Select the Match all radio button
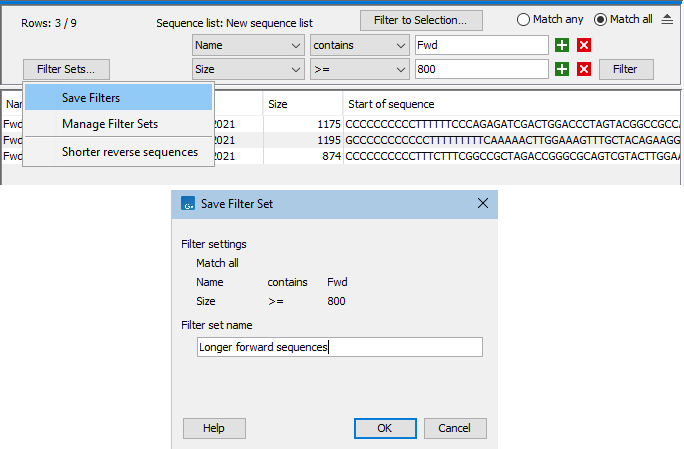Viewport: 684px width, 449px height. 600,20
